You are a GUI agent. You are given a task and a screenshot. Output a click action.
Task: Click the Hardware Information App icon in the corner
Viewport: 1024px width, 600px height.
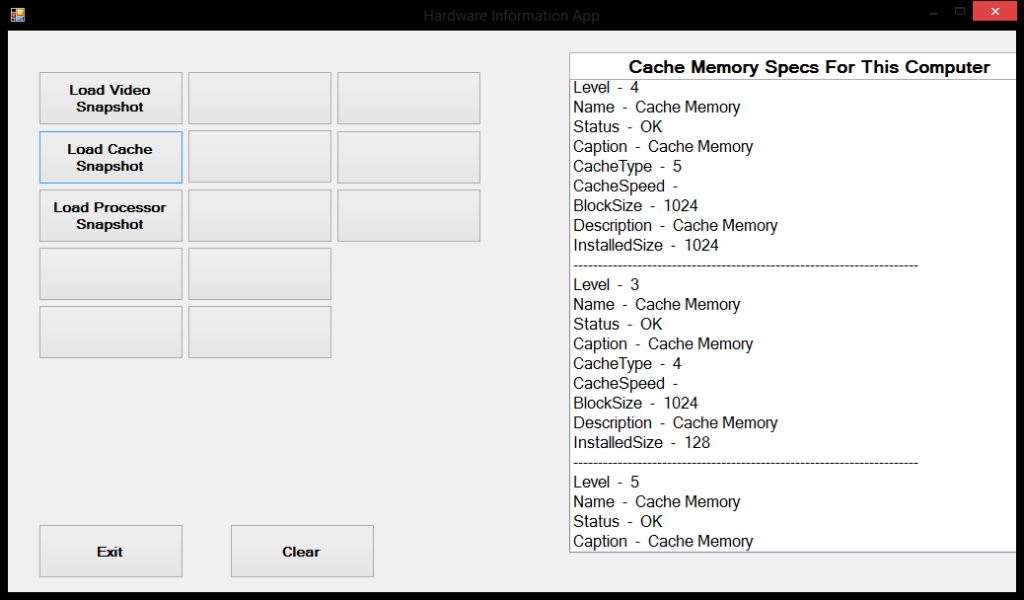coord(17,14)
